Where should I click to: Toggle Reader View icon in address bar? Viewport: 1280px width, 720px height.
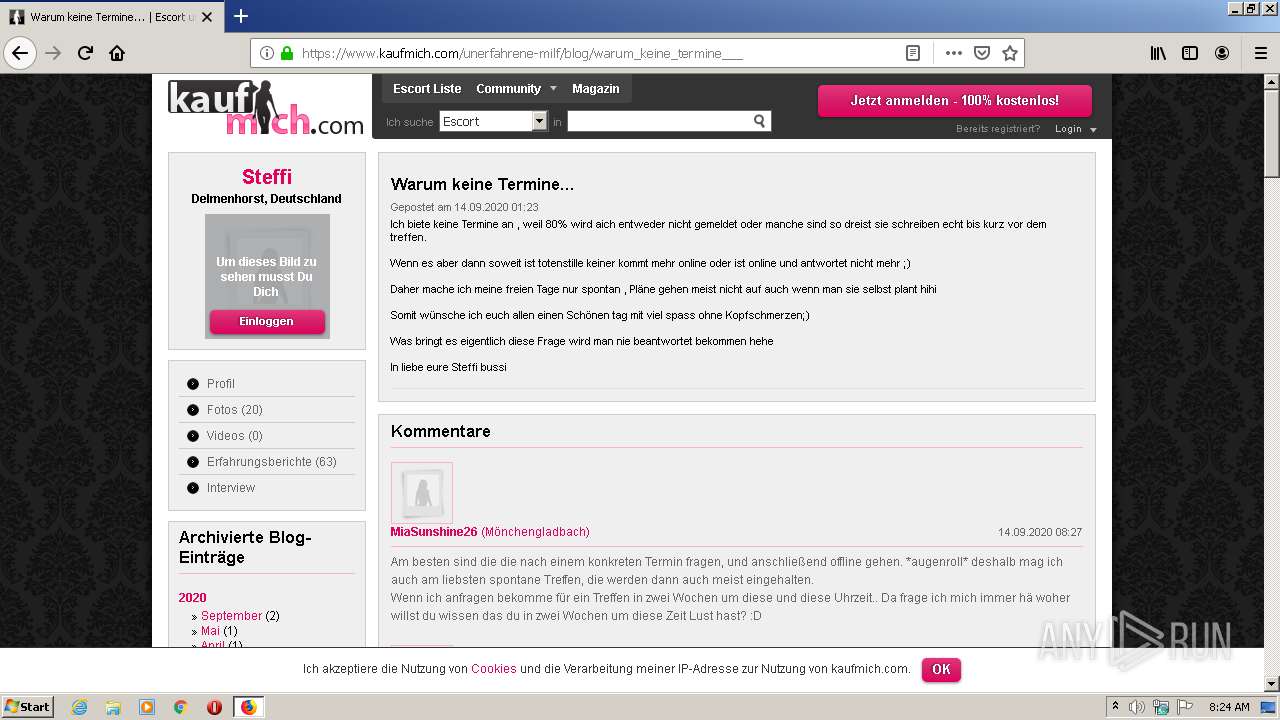pyautogui.click(x=913, y=53)
